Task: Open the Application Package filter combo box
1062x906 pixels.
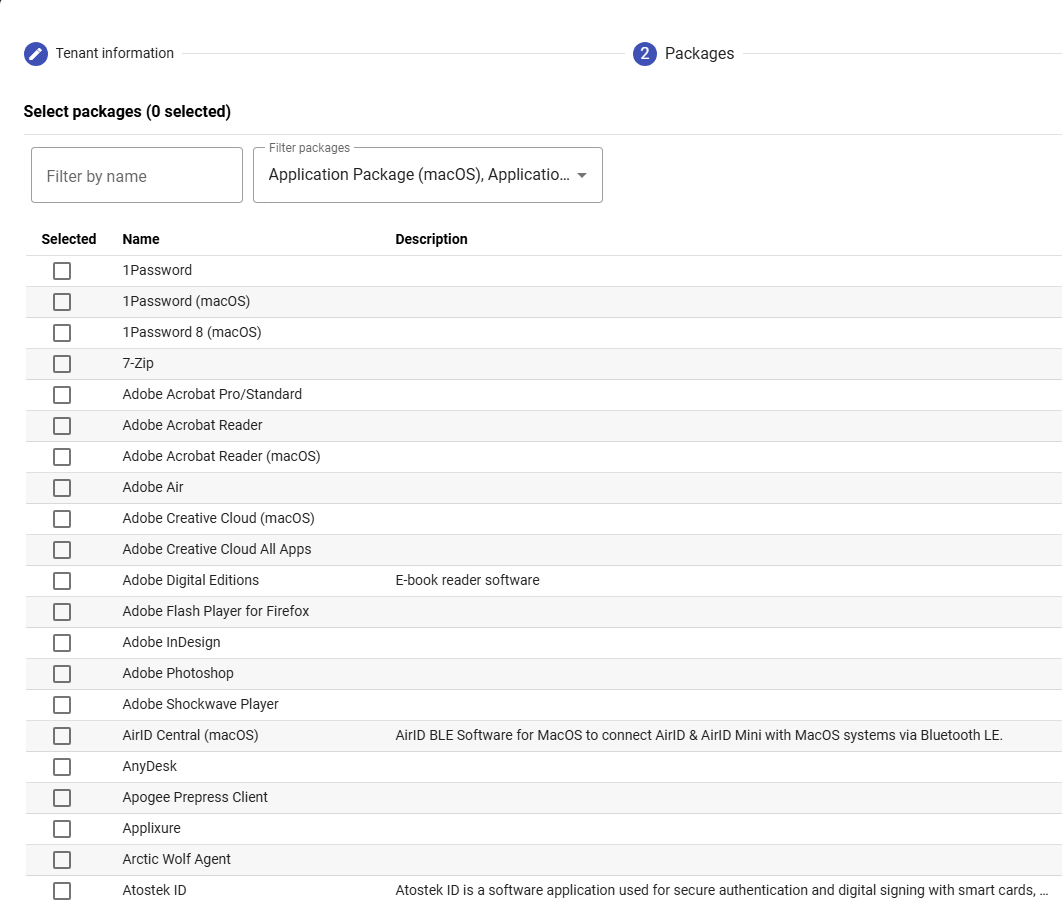Action: click(x=419, y=175)
